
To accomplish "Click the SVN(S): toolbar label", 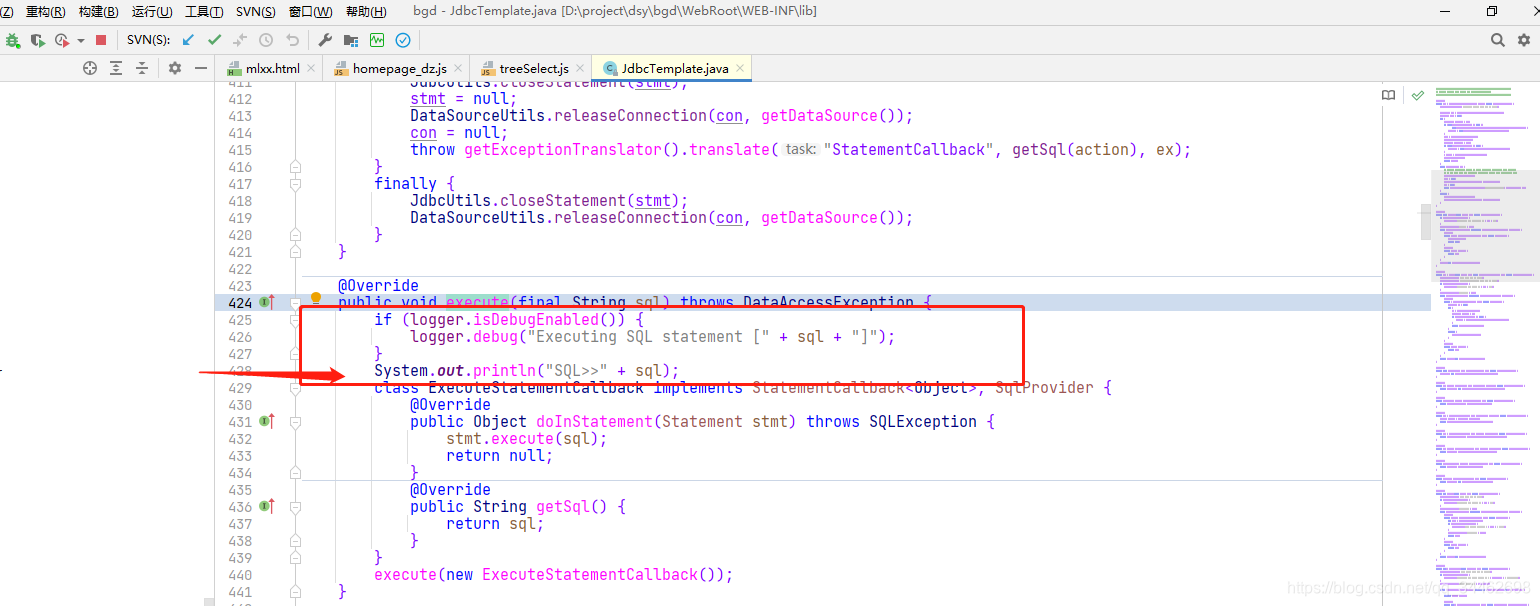I will 149,40.
